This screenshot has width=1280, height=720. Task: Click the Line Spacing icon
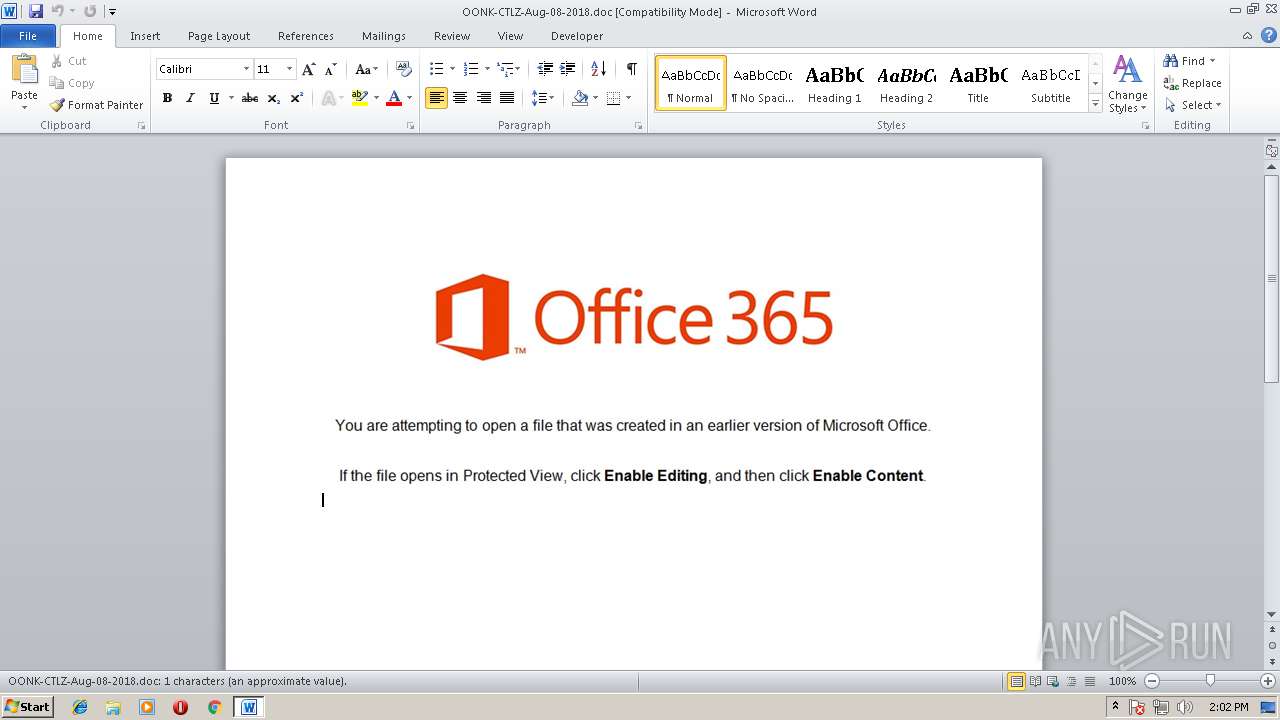click(539, 98)
